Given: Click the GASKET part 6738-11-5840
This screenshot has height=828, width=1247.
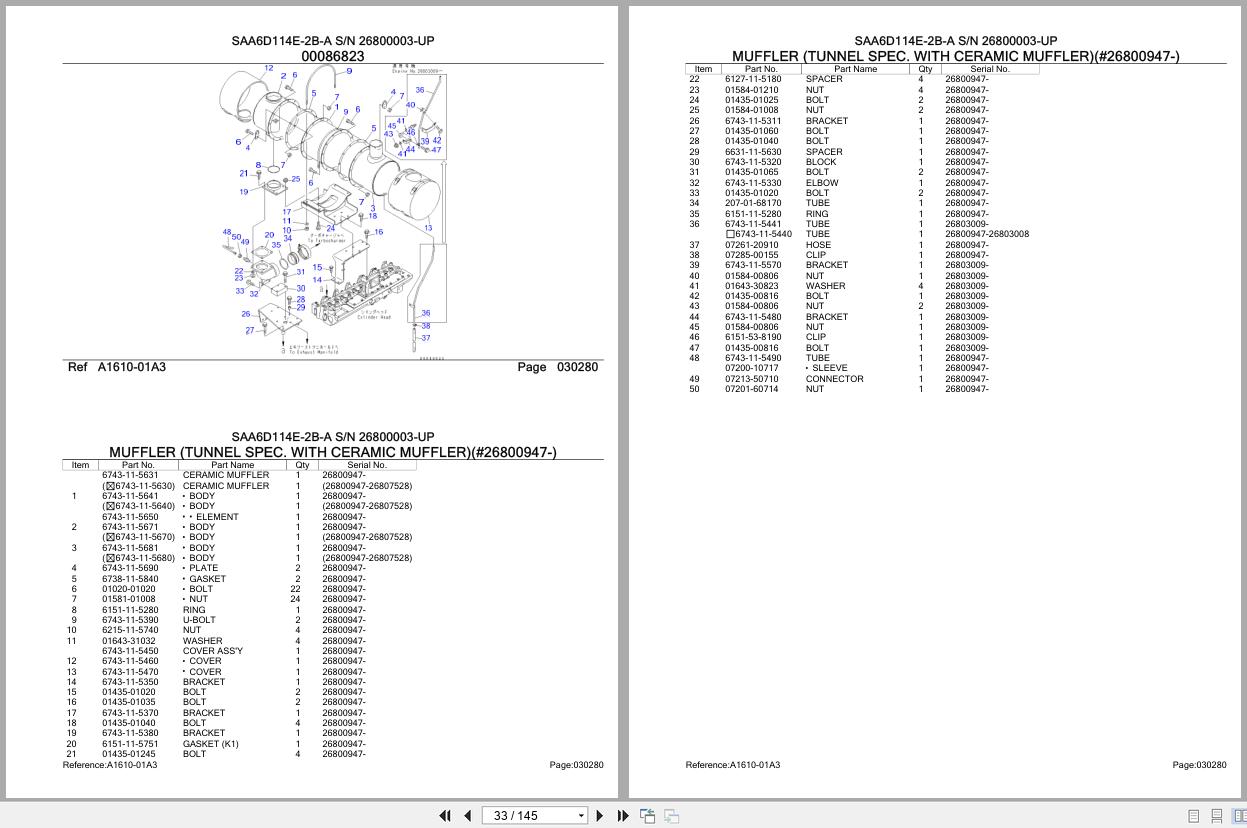Looking at the screenshot, I should pyautogui.click(x=130, y=579).
